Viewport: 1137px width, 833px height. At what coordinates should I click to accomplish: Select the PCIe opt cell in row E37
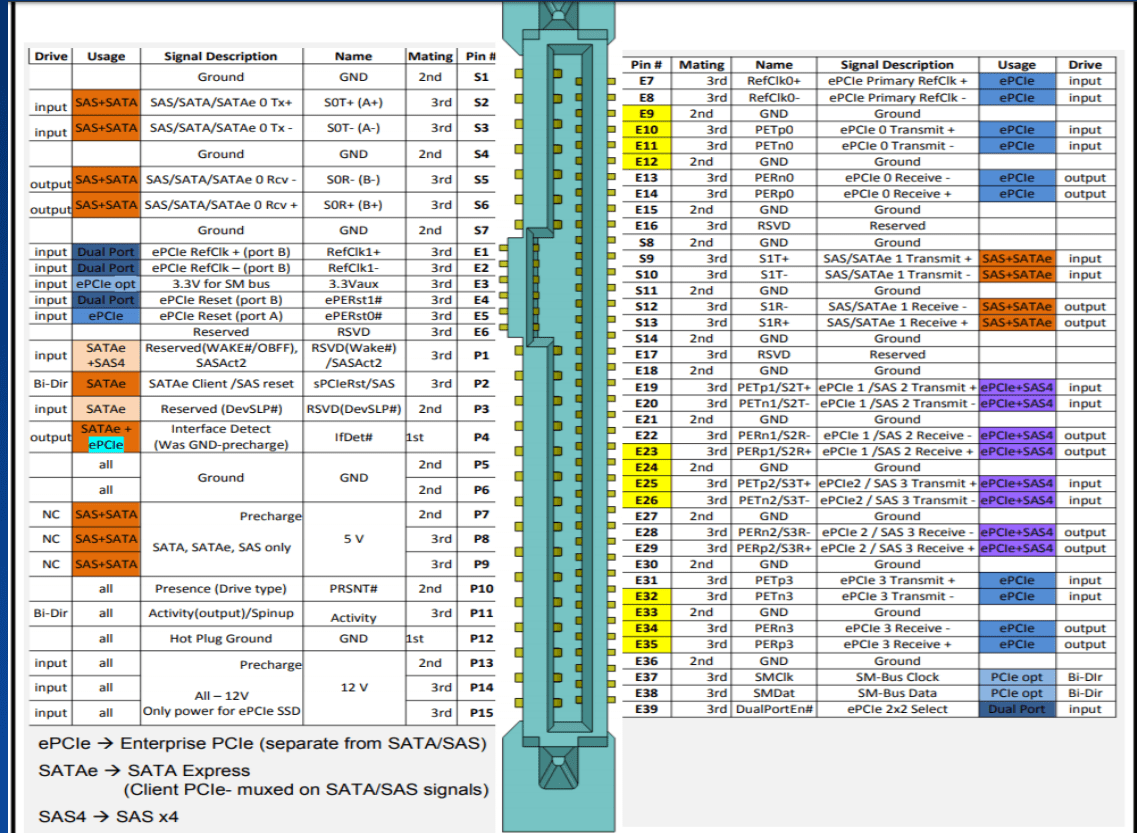pyautogui.click(x=1017, y=677)
